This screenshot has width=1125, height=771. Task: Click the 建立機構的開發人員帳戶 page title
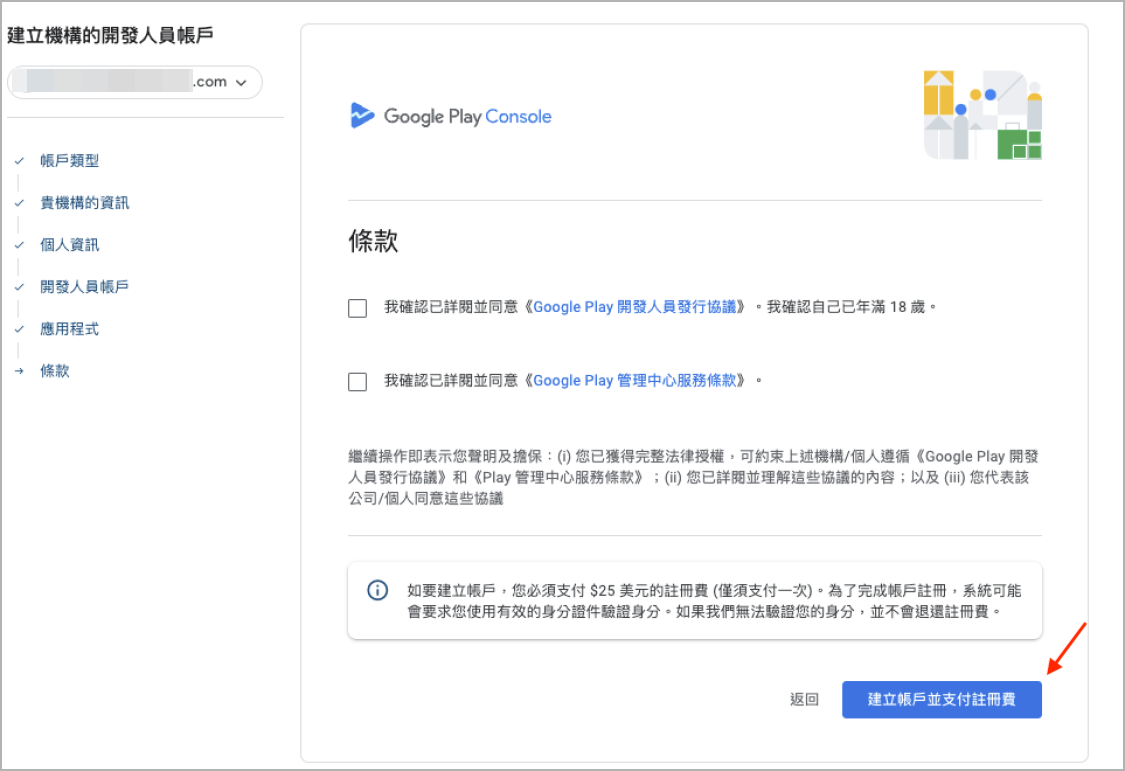[x=110, y=35]
